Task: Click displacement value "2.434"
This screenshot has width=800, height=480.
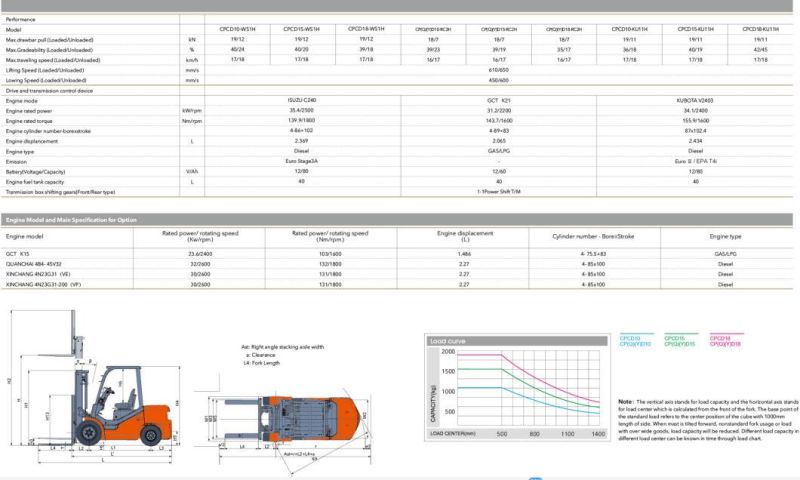Action: pos(695,141)
